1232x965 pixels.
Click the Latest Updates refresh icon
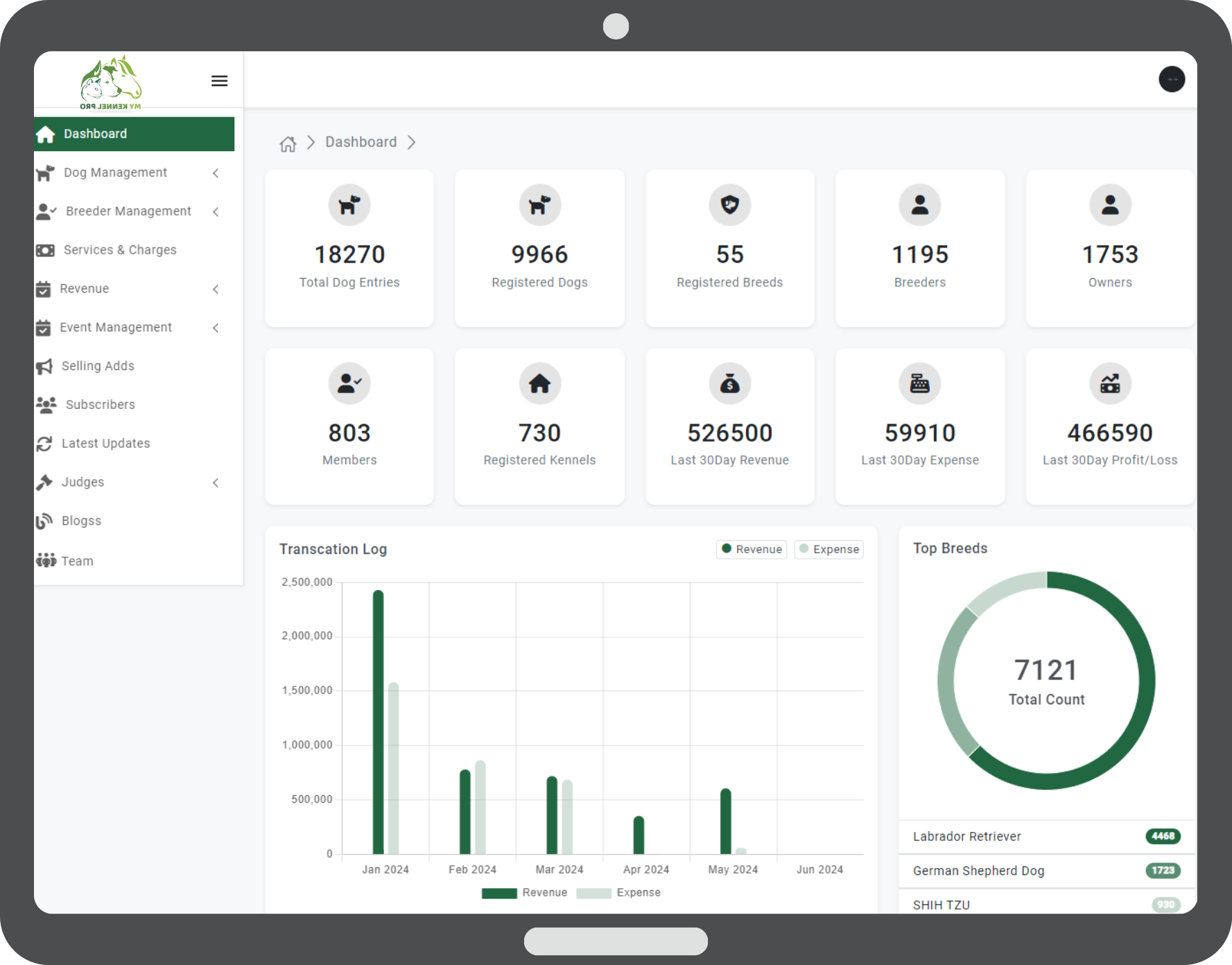44,444
